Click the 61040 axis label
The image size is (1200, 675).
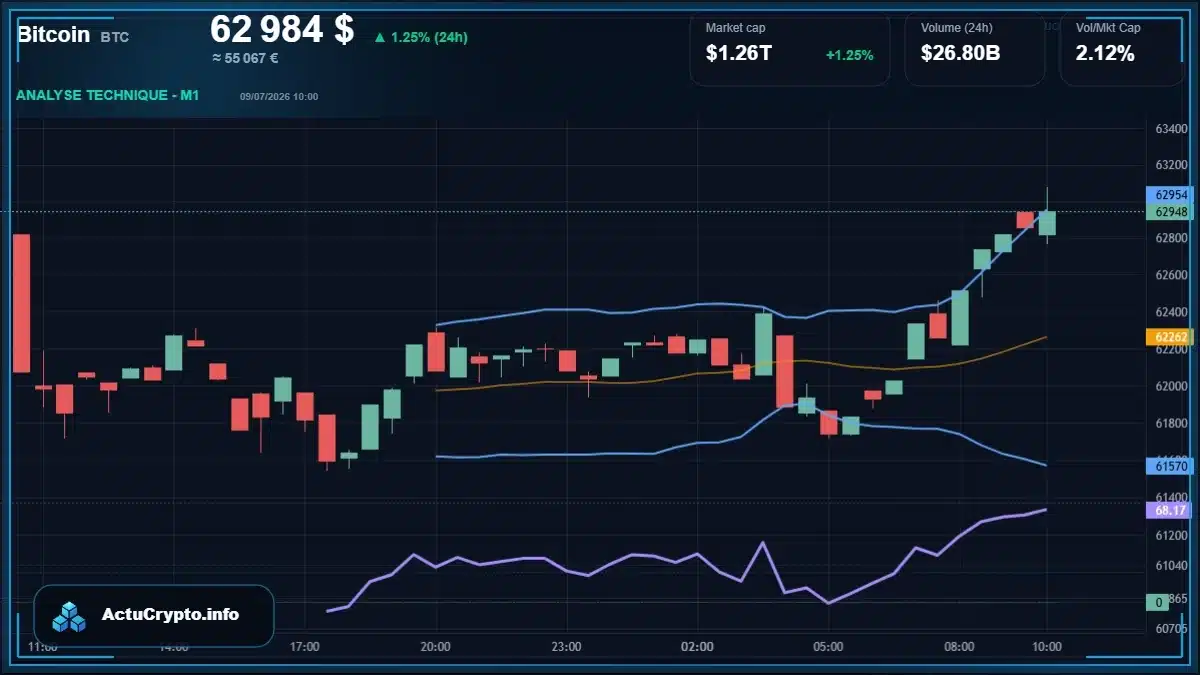pyautogui.click(x=1170, y=566)
